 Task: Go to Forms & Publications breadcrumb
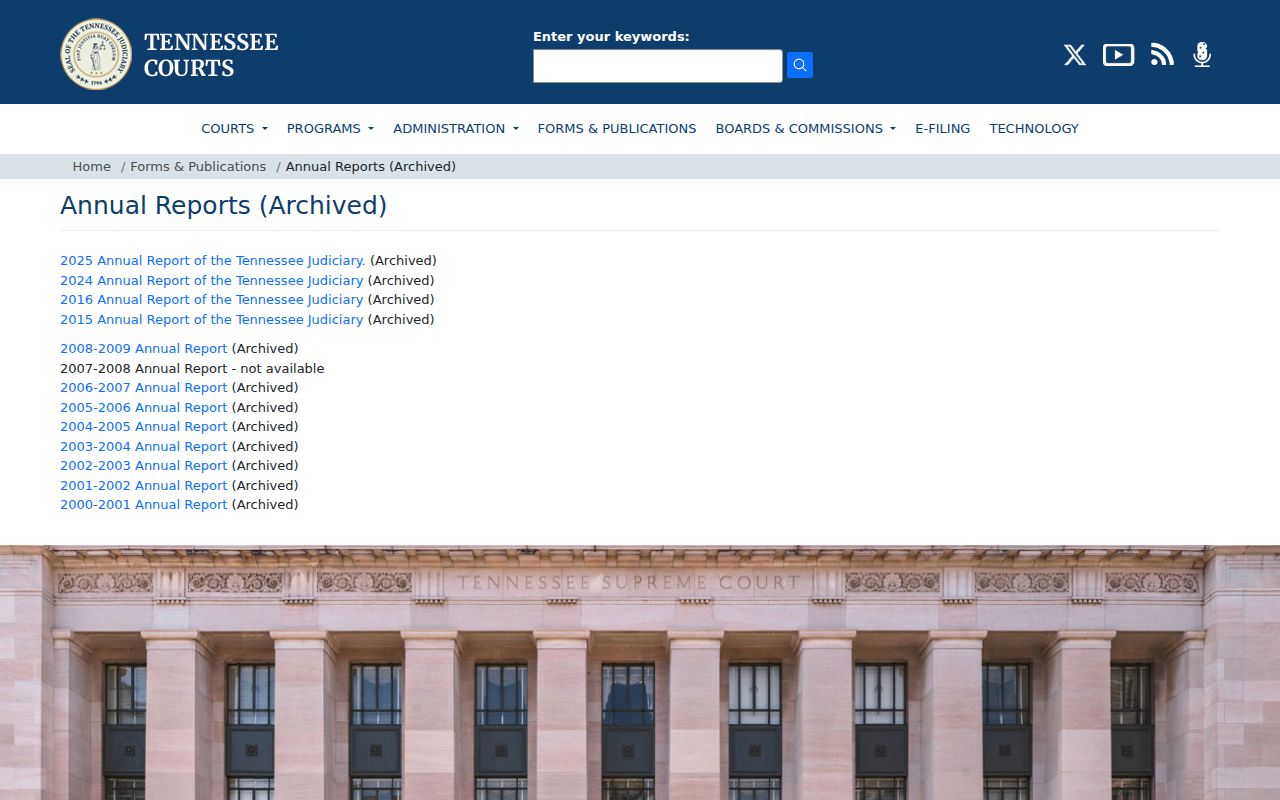(x=198, y=166)
